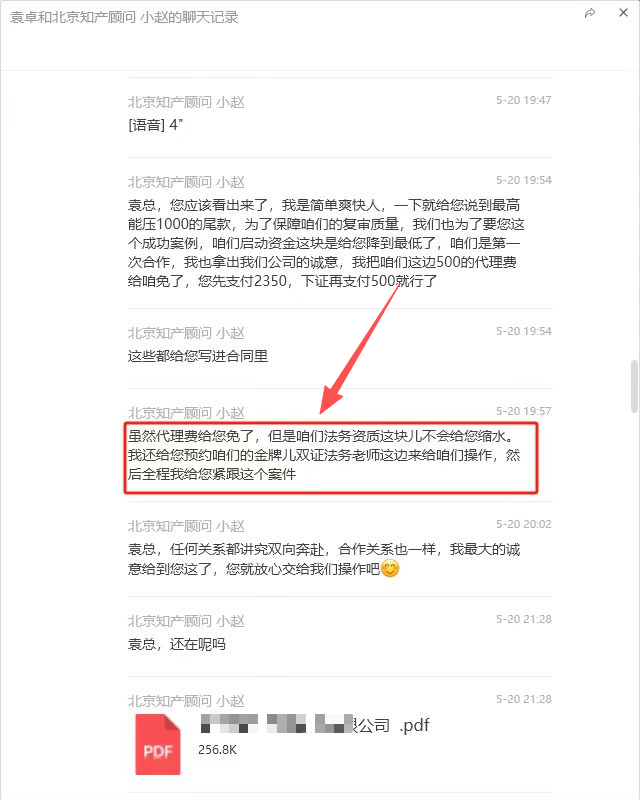
Task: Click sender name above the voice message
Action: [x=186, y=102]
